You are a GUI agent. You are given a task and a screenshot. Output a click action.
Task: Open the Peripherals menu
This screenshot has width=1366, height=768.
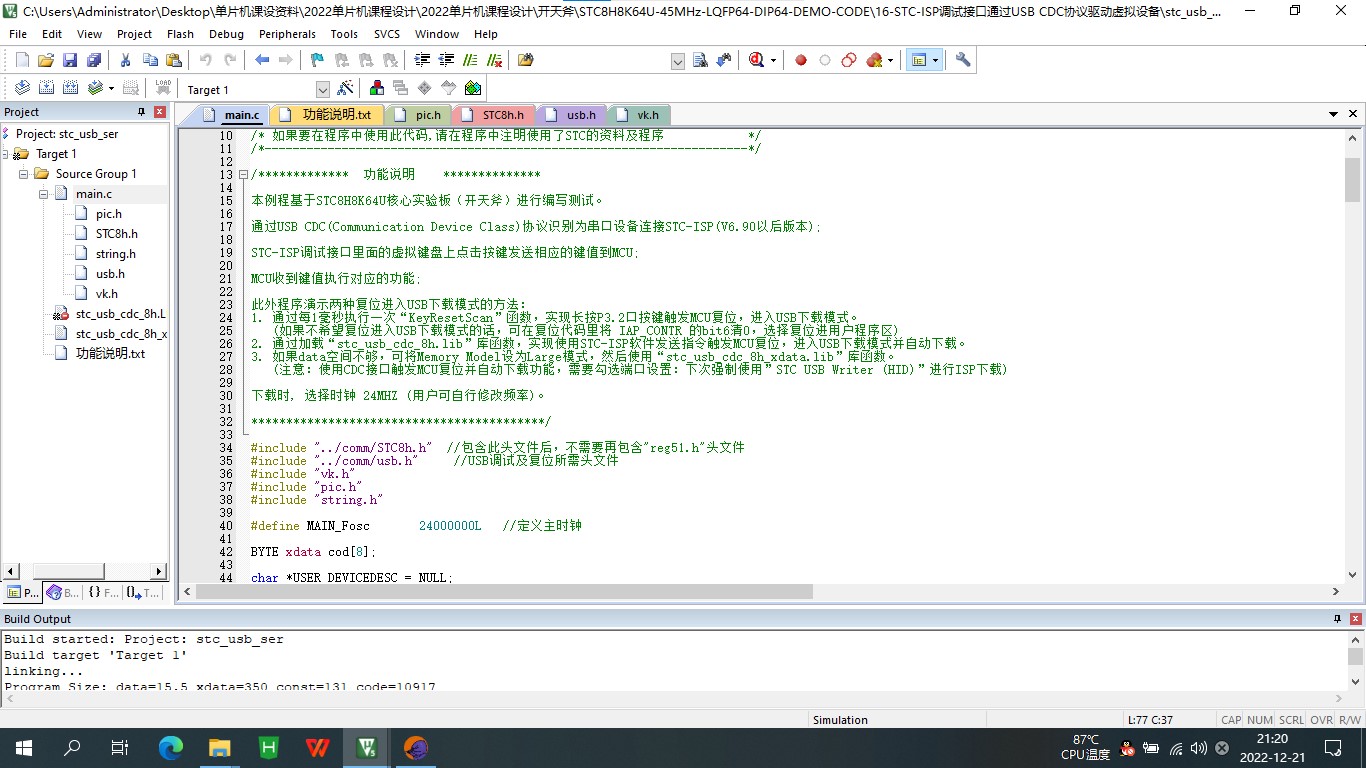287,33
